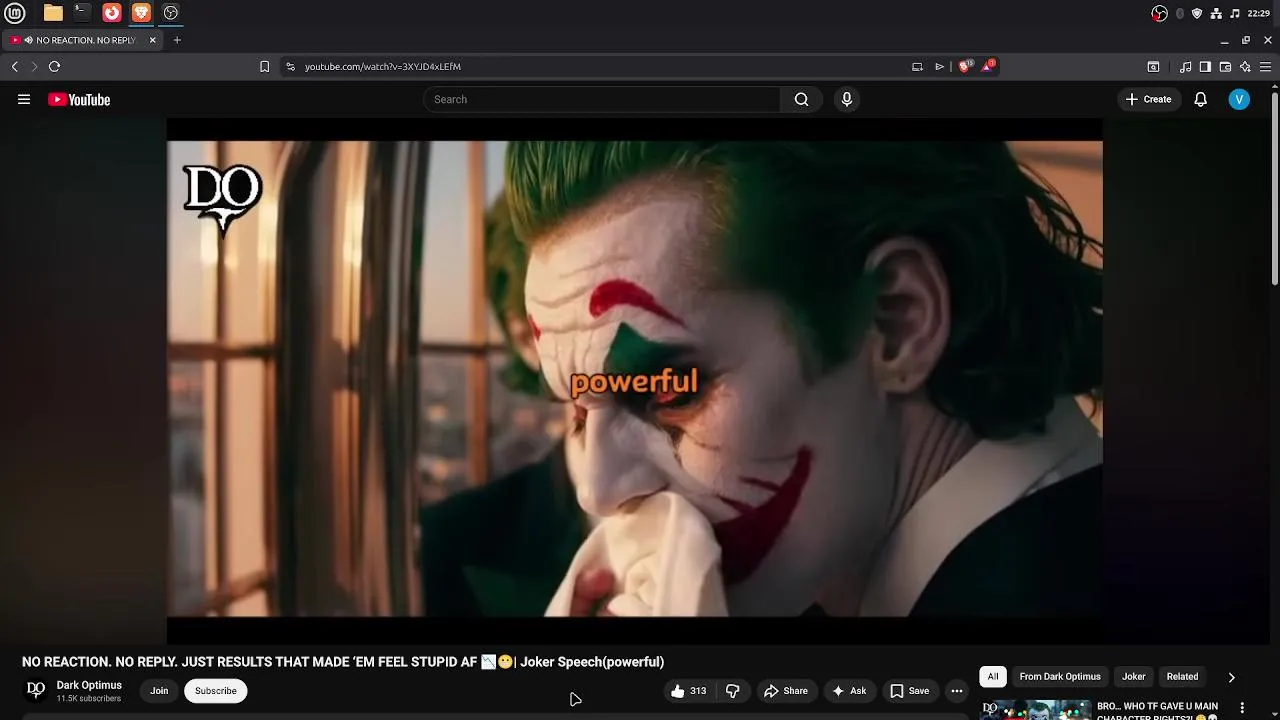
Task: Open the Brave Rewards triangle icon
Action: tap(988, 67)
